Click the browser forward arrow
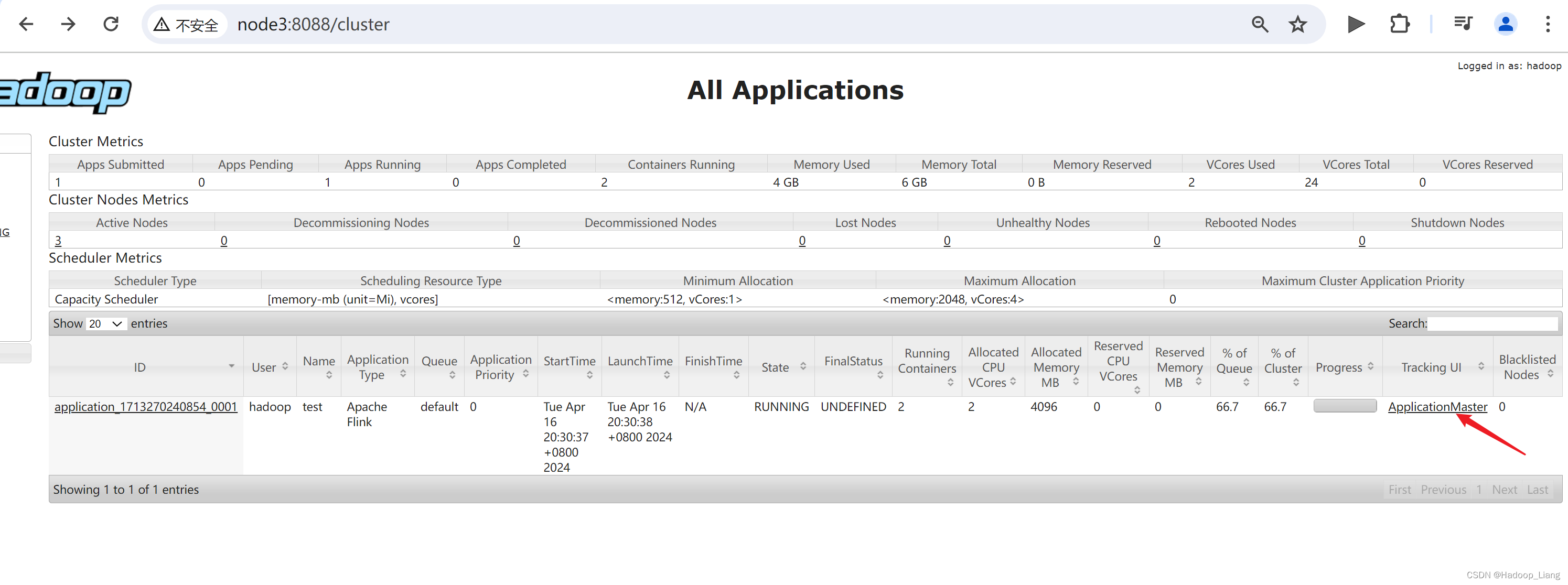Image resolution: width=1568 pixels, height=585 pixels. coord(68,24)
